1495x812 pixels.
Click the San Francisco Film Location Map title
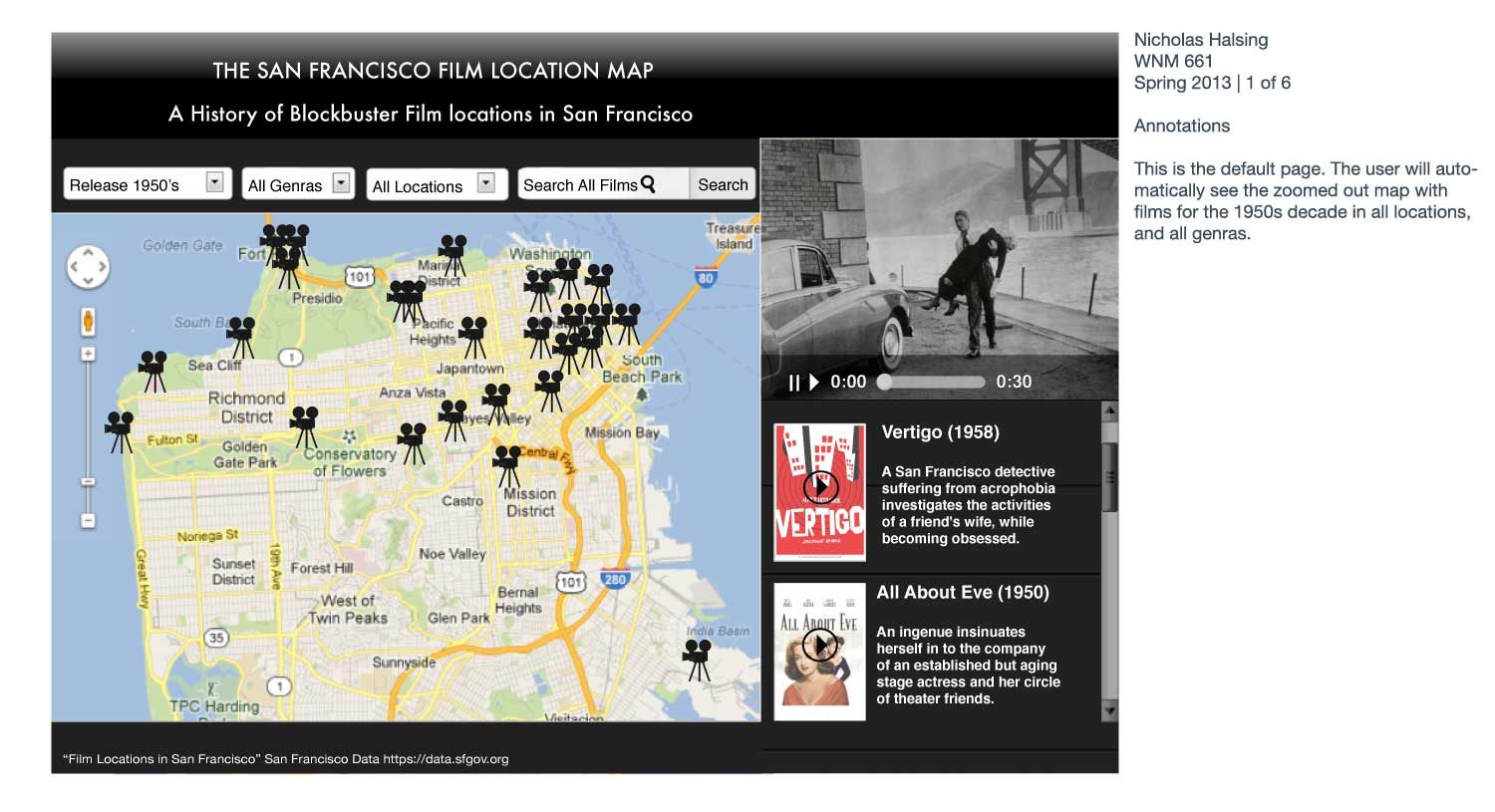tap(434, 71)
